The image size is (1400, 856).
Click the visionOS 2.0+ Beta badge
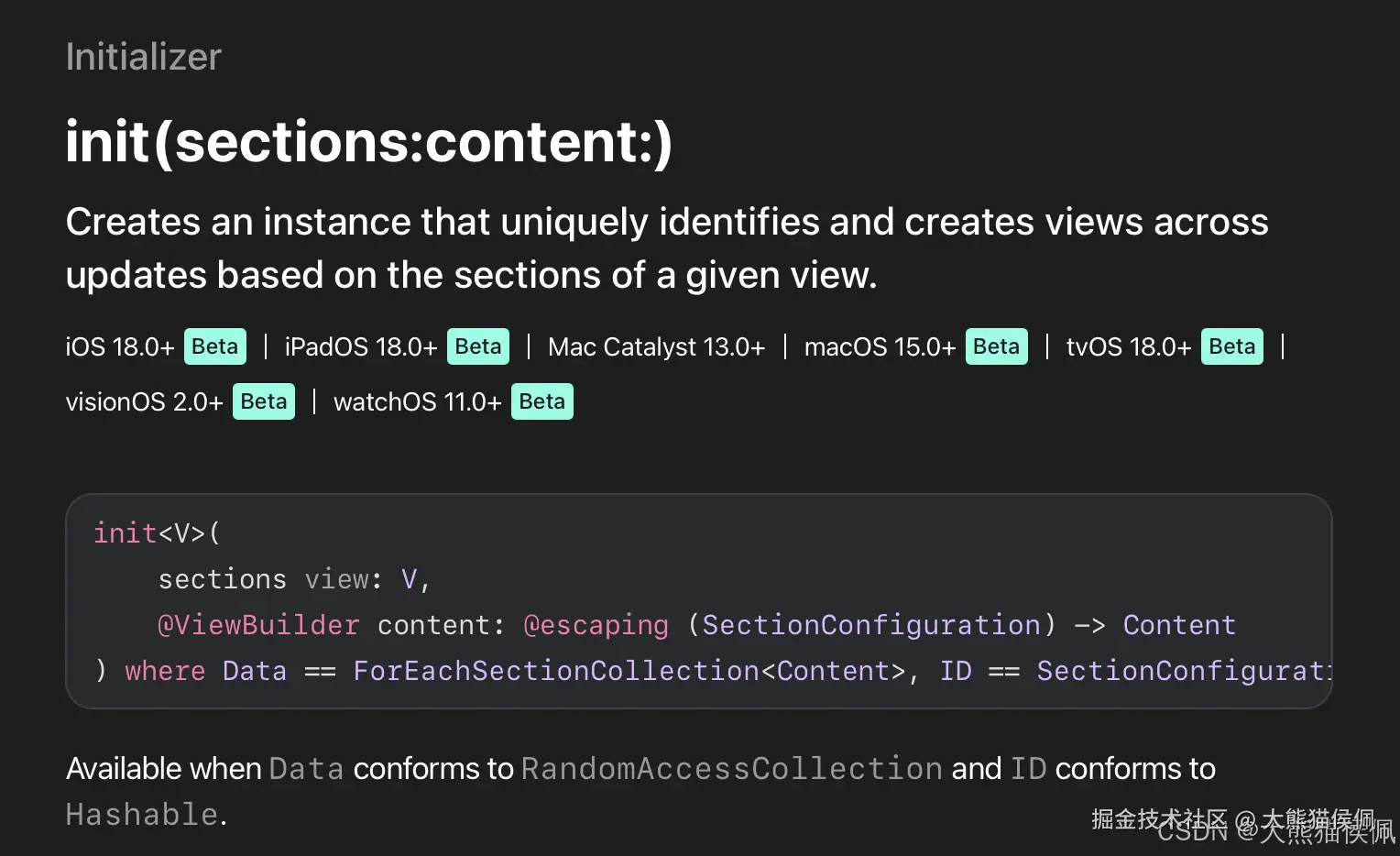[x=264, y=401]
